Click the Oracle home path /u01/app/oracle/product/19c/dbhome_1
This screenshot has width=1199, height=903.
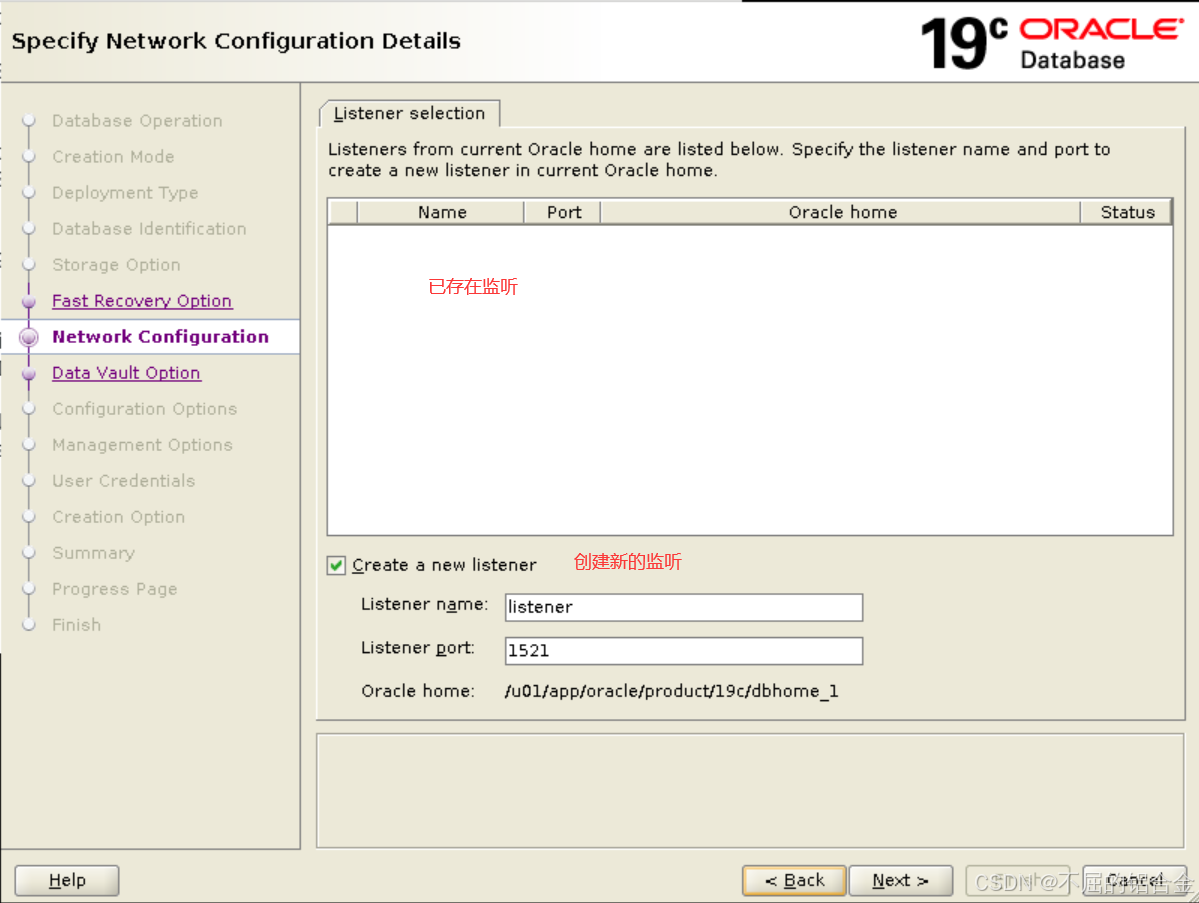pos(671,691)
